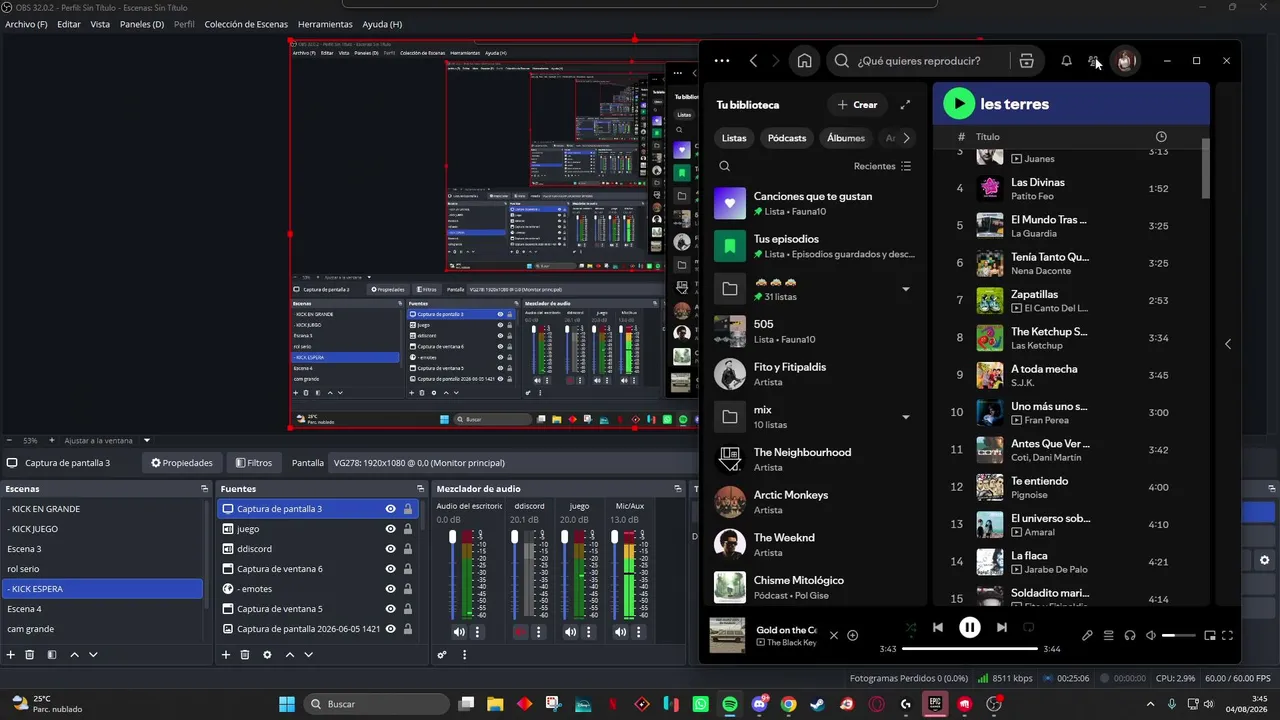Switch Spotify to full screen mode
1280x720 pixels.
click(x=1227, y=635)
